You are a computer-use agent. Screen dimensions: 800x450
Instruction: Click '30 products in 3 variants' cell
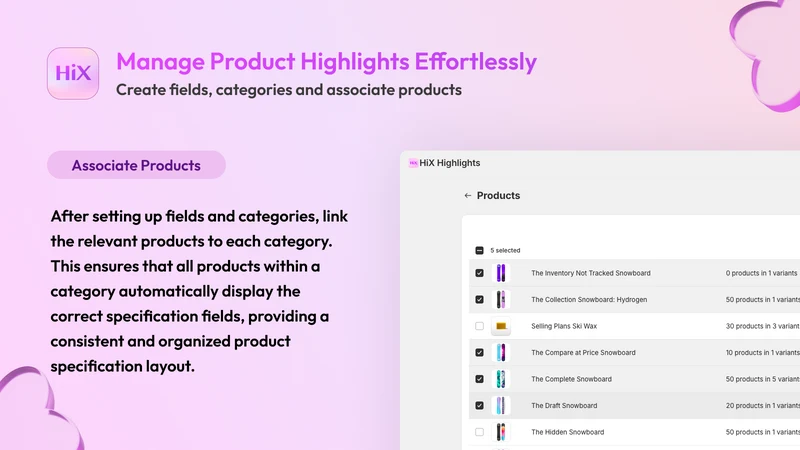[763, 326]
